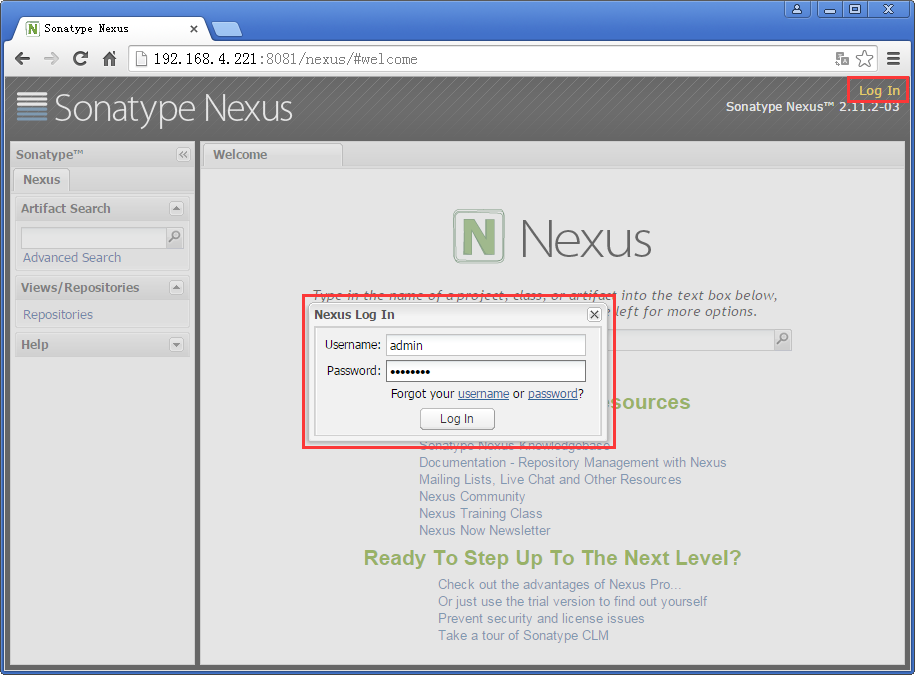Image resolution: width=915 pixels, height=675 pixels.
Task: Close the Sonatype Nexus browser tab
Action: [194, 29]
